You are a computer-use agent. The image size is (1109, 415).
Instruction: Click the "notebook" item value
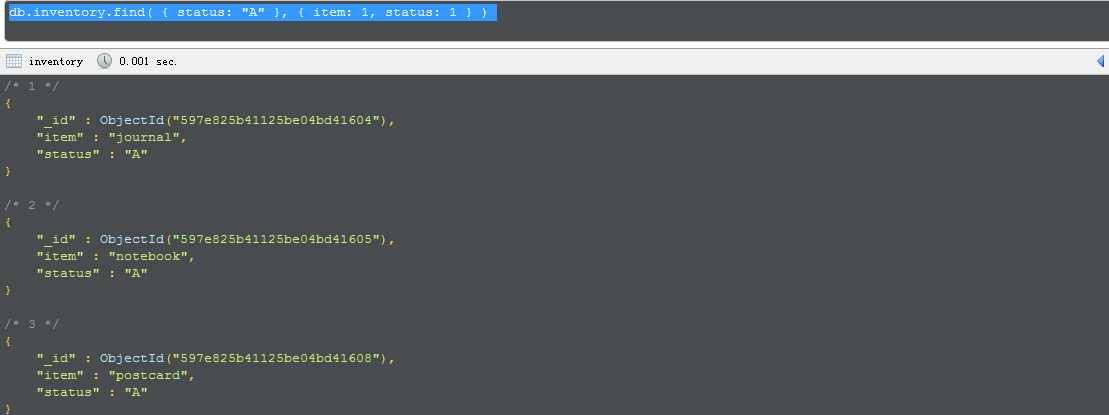pos(148,256)
